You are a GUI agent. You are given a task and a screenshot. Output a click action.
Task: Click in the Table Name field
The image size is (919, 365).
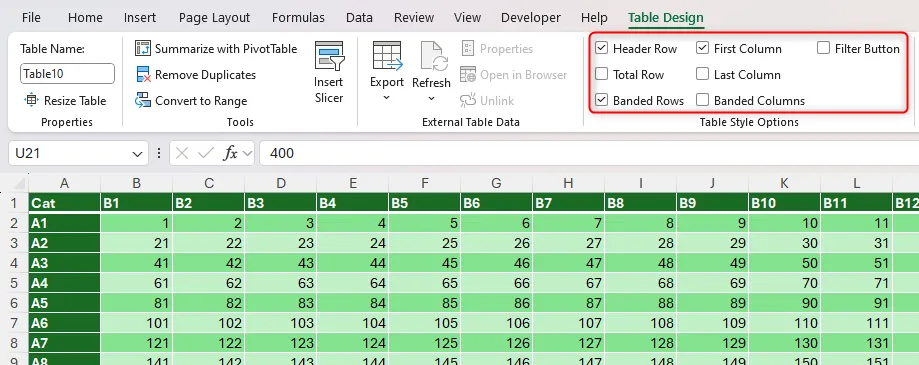click(67, 74)
